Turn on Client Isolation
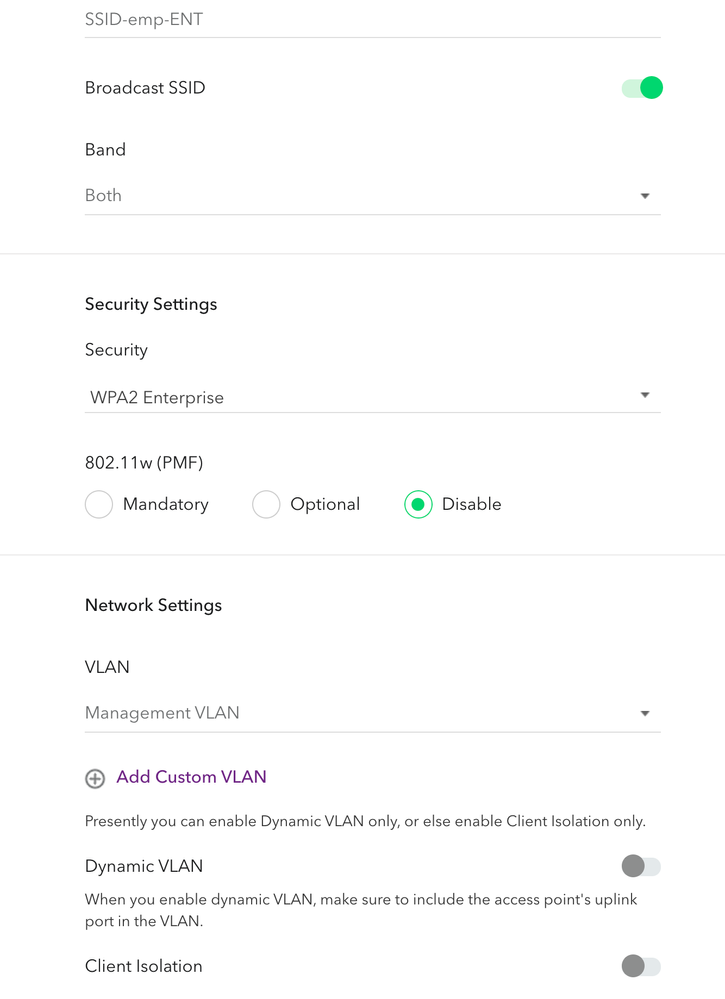Image resolution: width=725 pixels, height=999 pixels. pos(642,966)
